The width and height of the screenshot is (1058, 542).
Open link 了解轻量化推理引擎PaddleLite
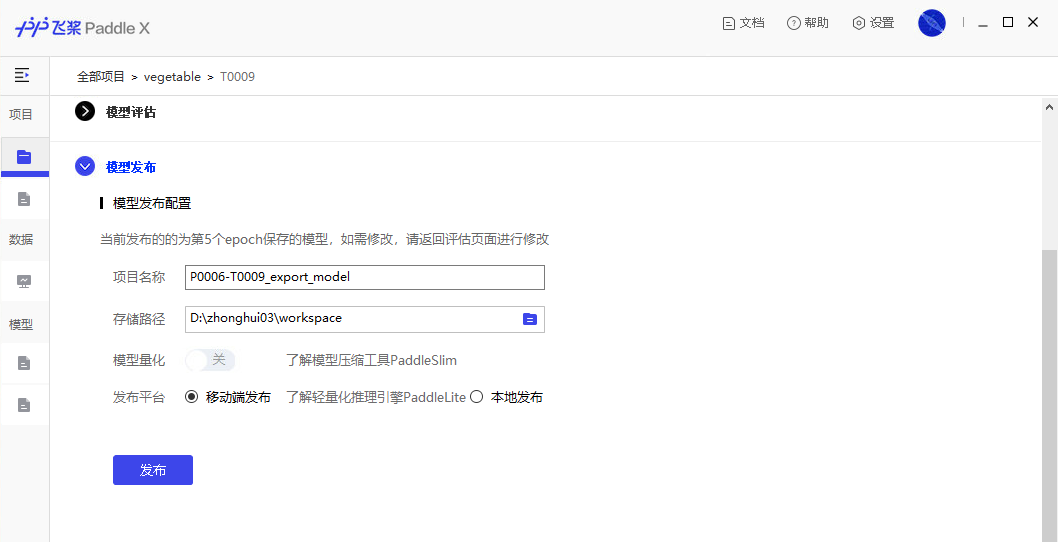point(376,397)
